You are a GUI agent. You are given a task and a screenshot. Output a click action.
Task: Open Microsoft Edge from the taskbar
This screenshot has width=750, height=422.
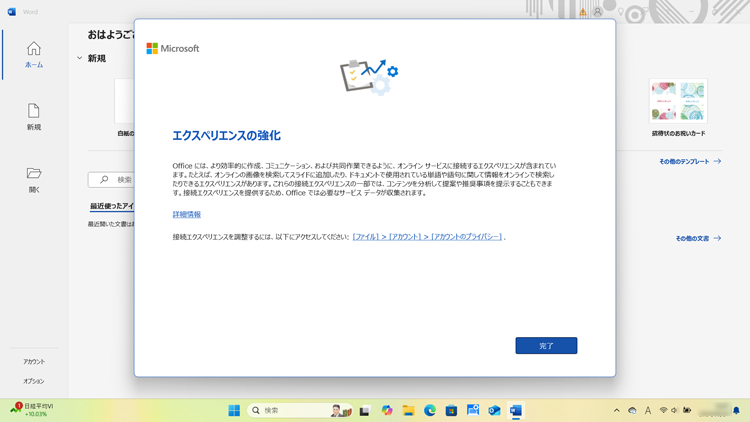(430, 410)
